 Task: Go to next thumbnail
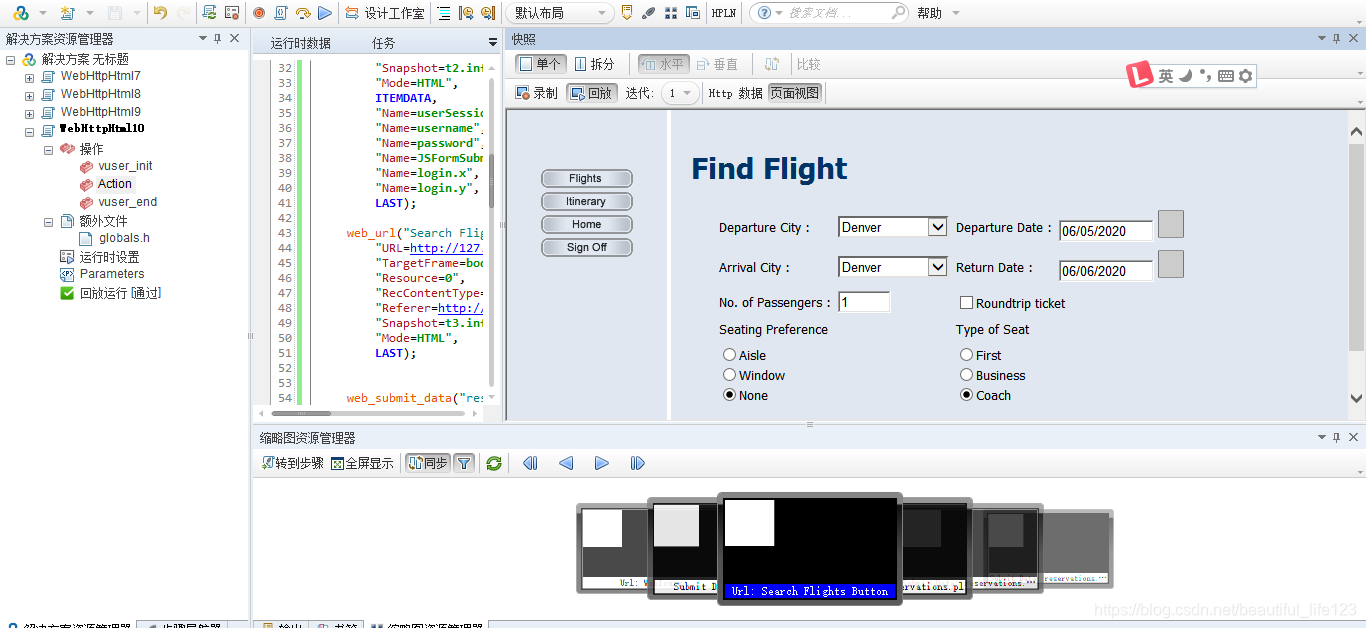(601, 463)
